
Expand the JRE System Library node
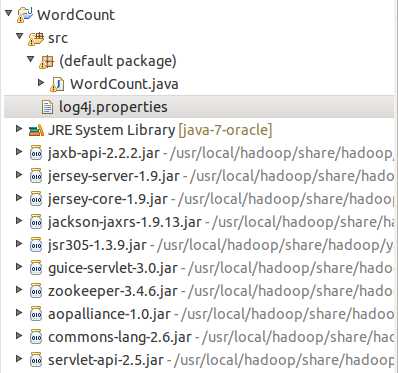tap(19, 128)
